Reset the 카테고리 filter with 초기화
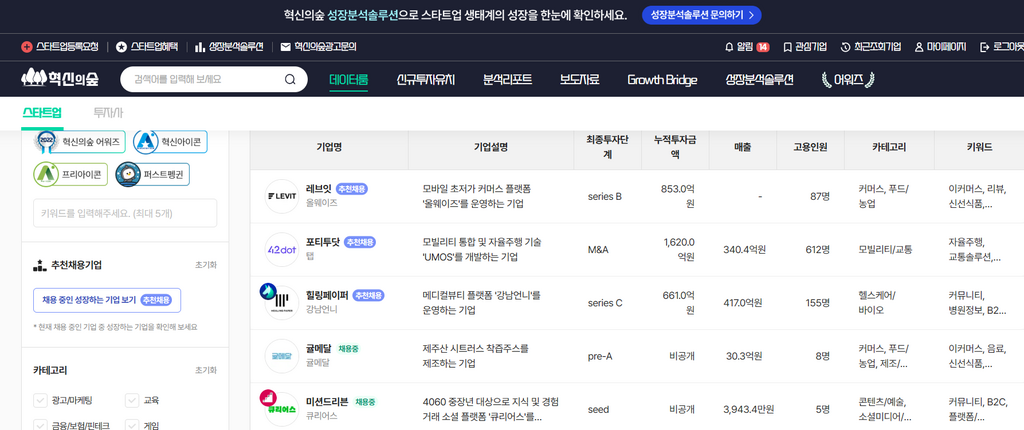The width and height of the screenshot is (1024, 430). [206, 370]
